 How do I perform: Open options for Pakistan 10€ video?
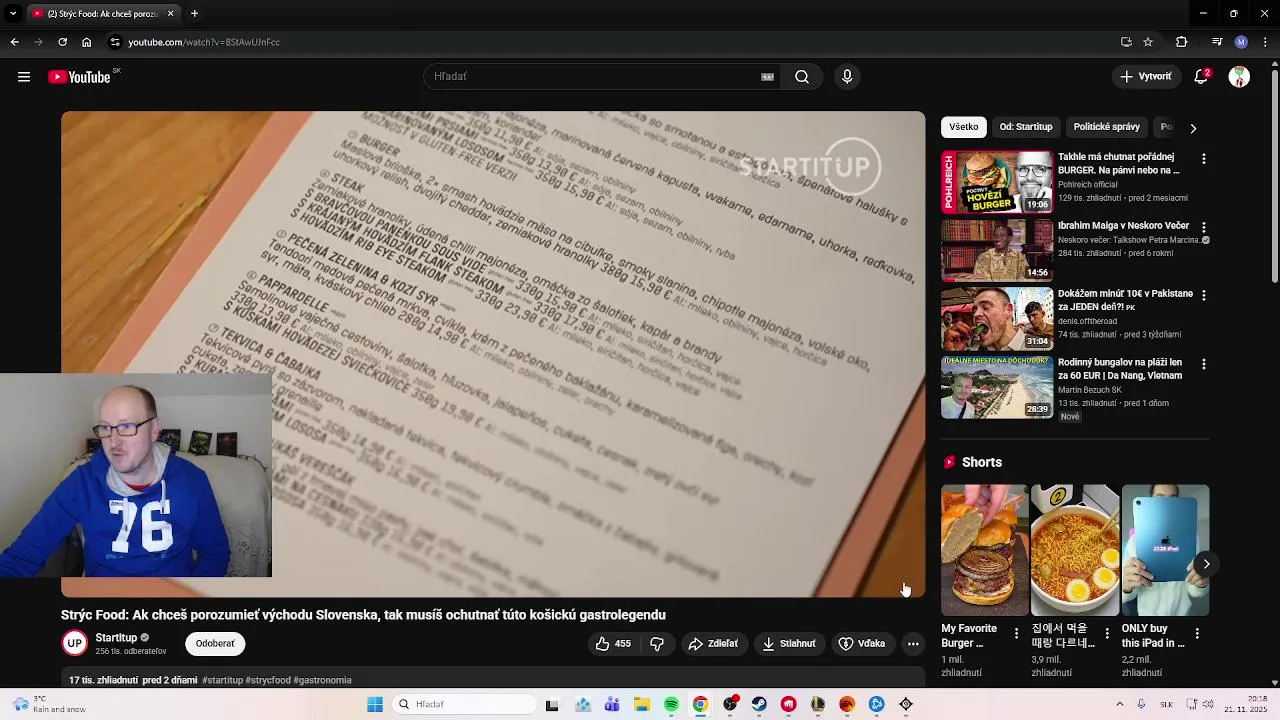tap(1204, 296)
